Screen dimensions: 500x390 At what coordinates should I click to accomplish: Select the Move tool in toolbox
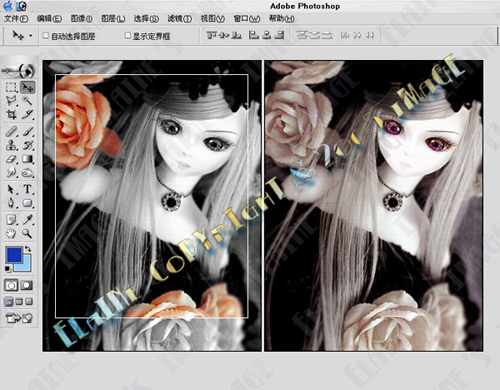pyautogui.click(x=27, y=87)
